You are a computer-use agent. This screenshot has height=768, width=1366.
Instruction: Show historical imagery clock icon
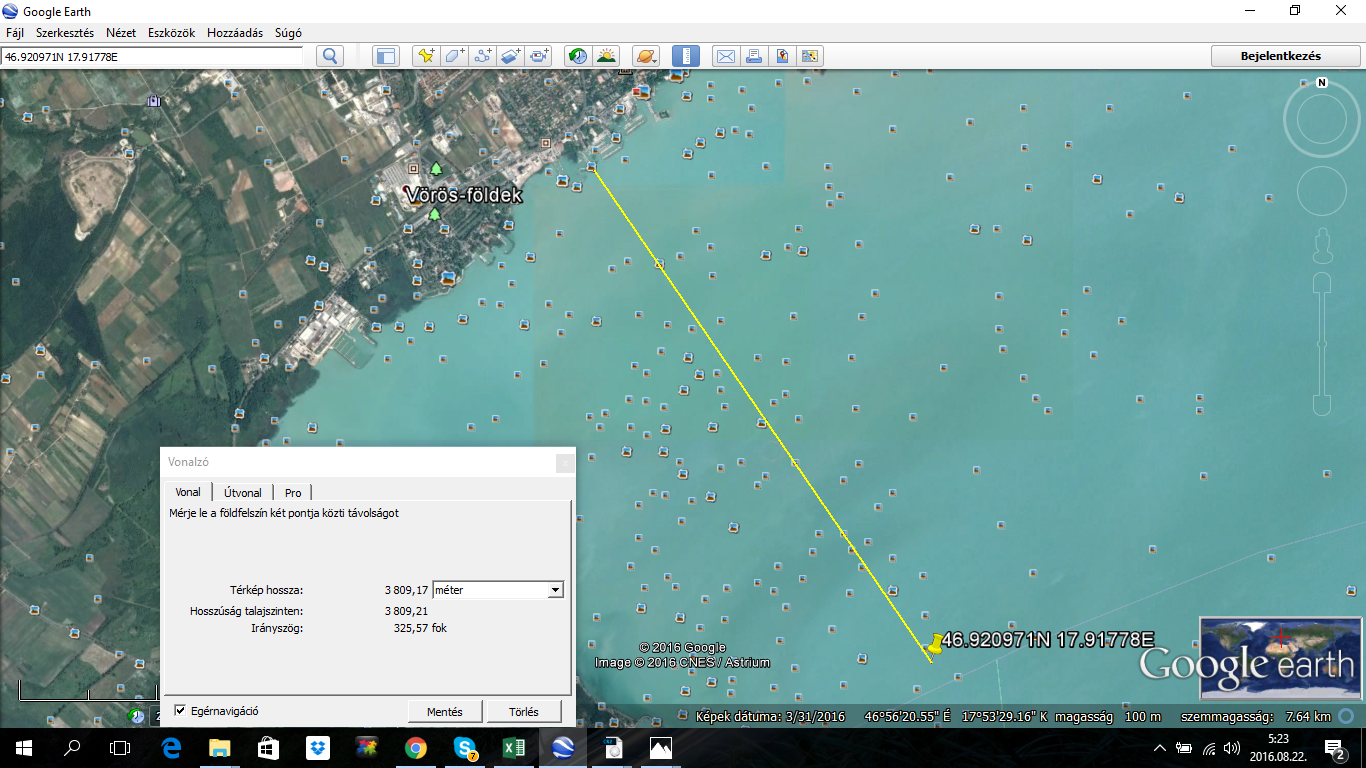(x=578, y=56)
